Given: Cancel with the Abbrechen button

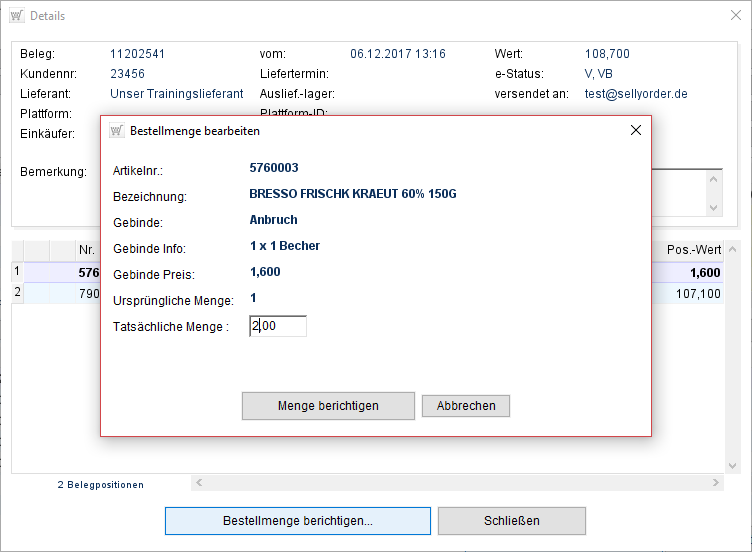Looking at the screenshot, I should [x=466, y=406].
